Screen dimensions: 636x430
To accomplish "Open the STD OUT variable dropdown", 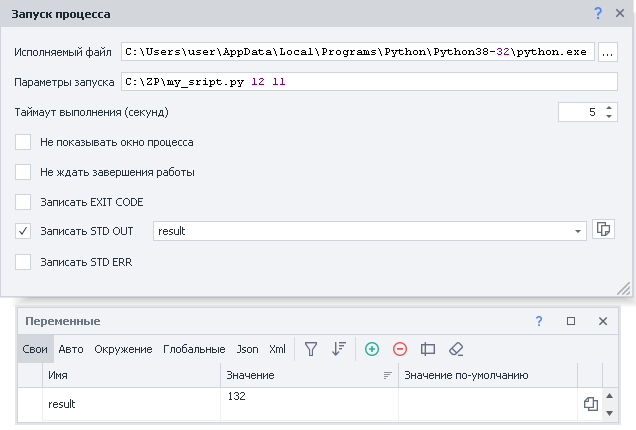I will 578,231.
